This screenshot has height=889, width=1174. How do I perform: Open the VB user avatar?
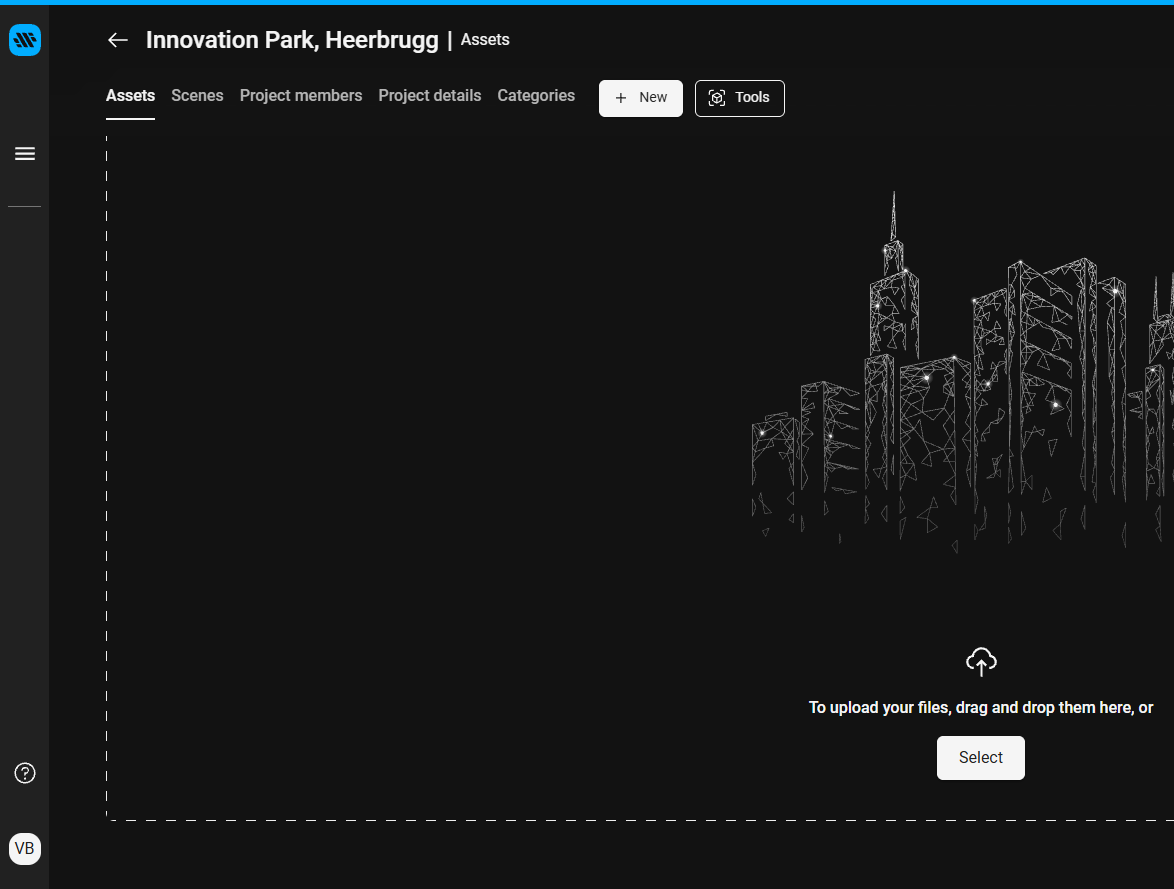(25, 849)
